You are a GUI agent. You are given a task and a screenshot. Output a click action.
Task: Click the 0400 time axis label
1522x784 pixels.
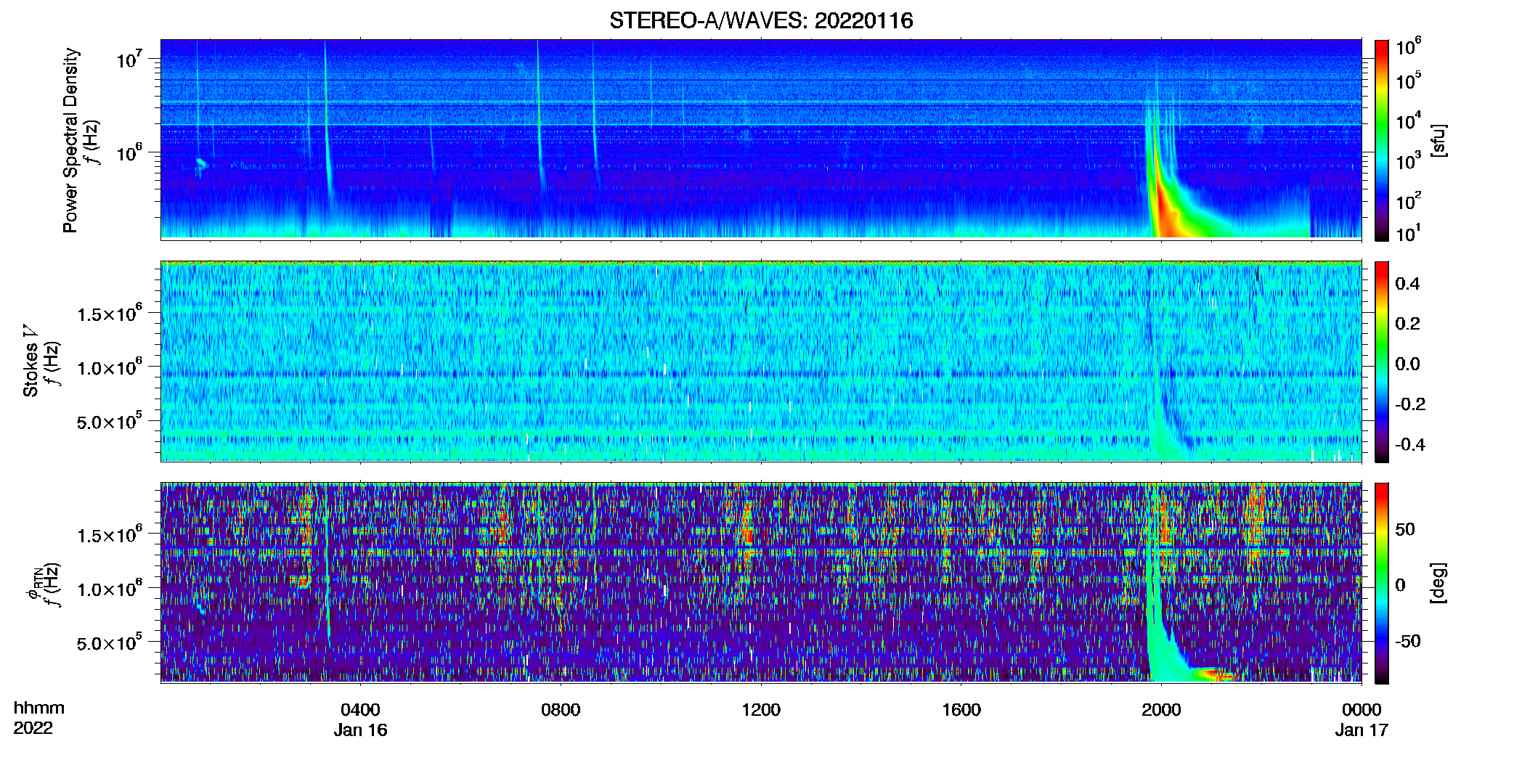click(x=360, y=710)
